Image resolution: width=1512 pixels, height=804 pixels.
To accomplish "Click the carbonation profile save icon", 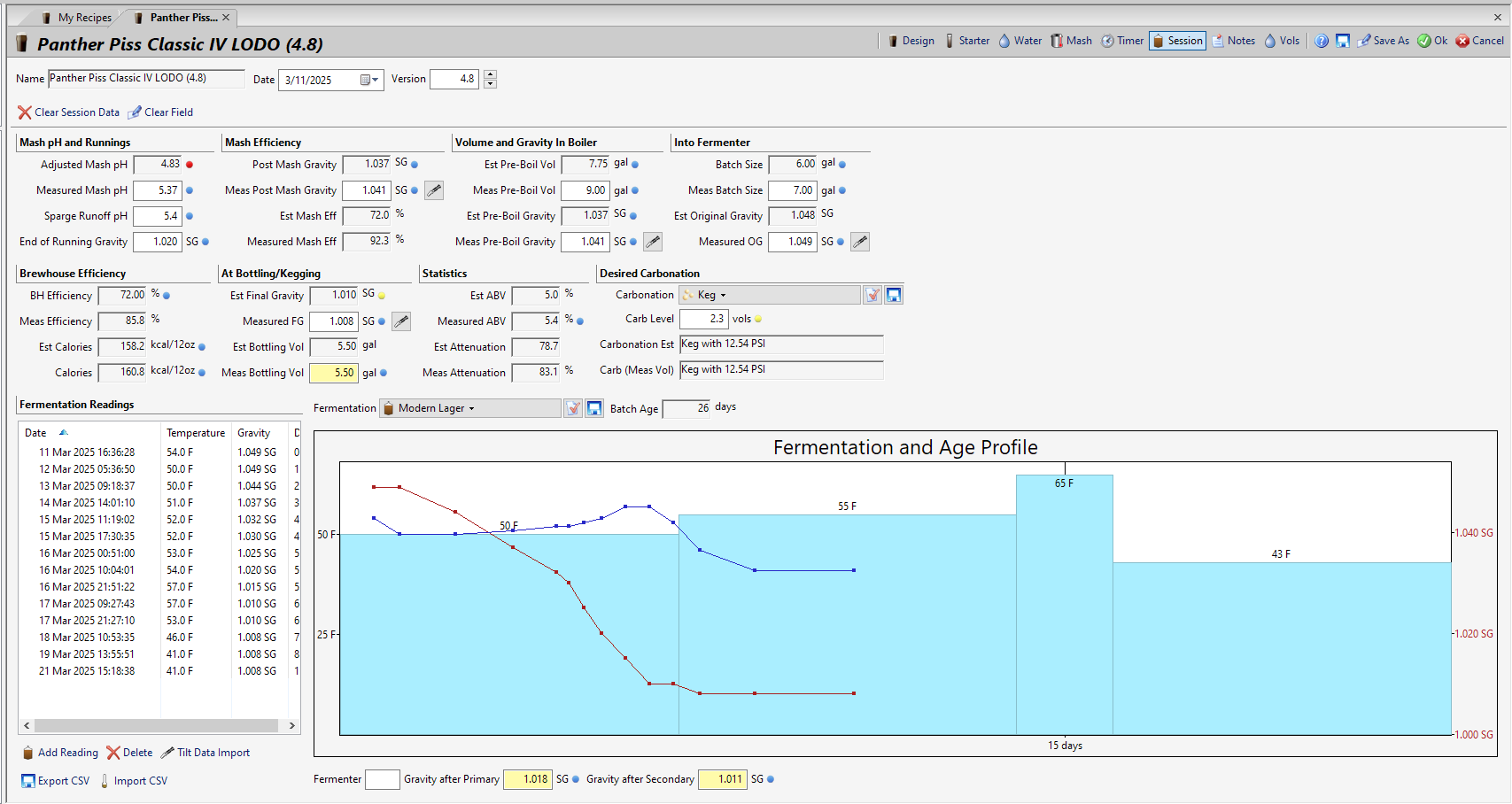I will point(894,295).
